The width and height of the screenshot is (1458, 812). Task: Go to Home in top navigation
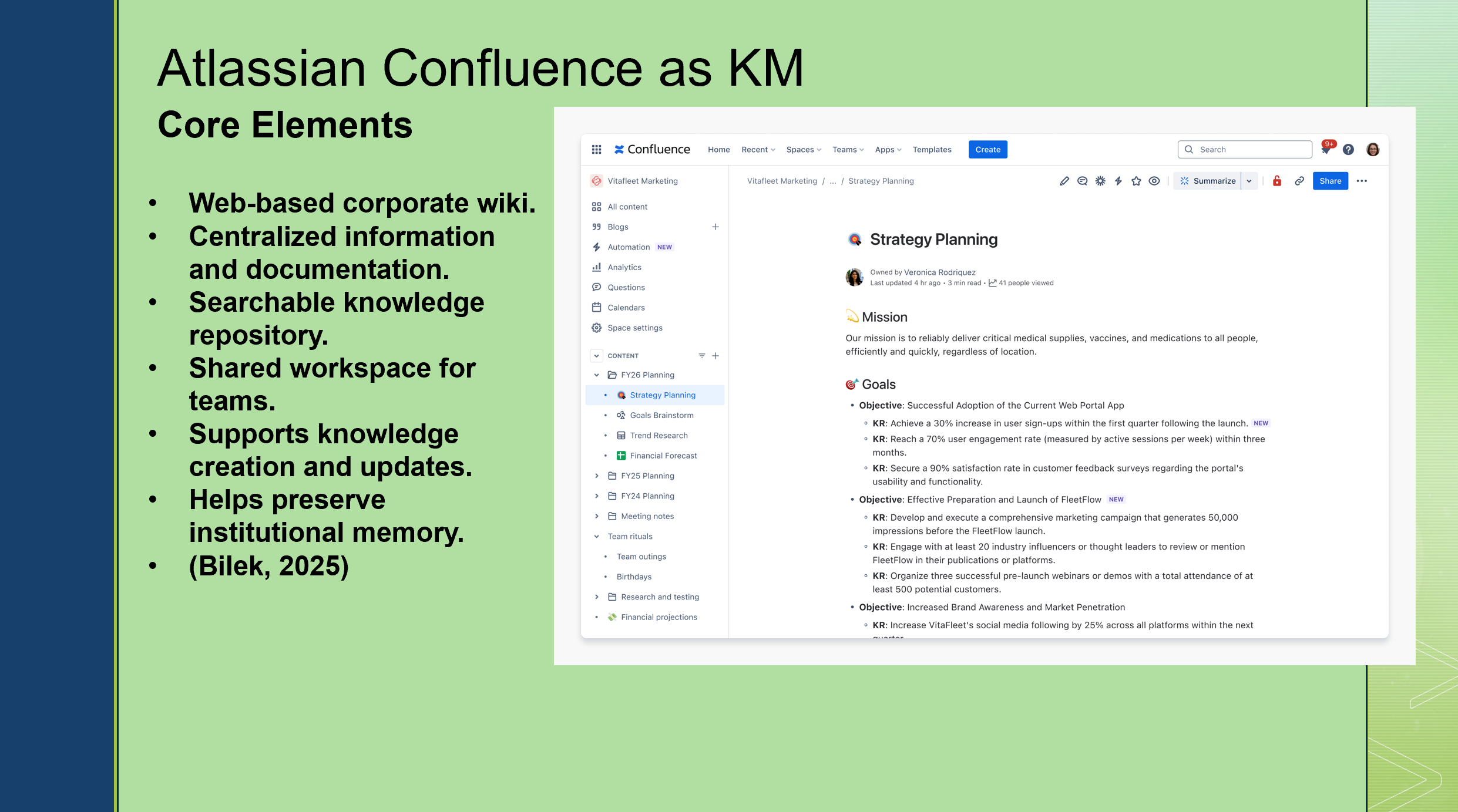718,150
